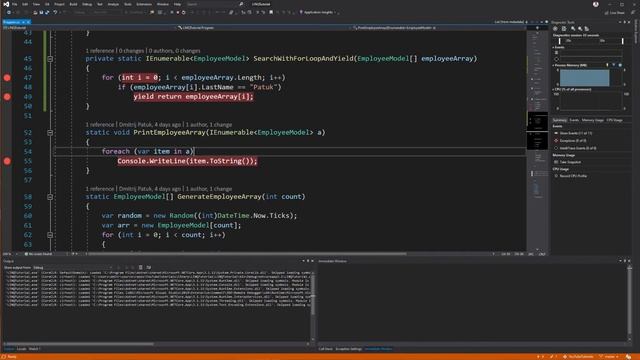Screen dimensions: 640x360
Task: Close the Program.cs document tab
Action: 28,22
